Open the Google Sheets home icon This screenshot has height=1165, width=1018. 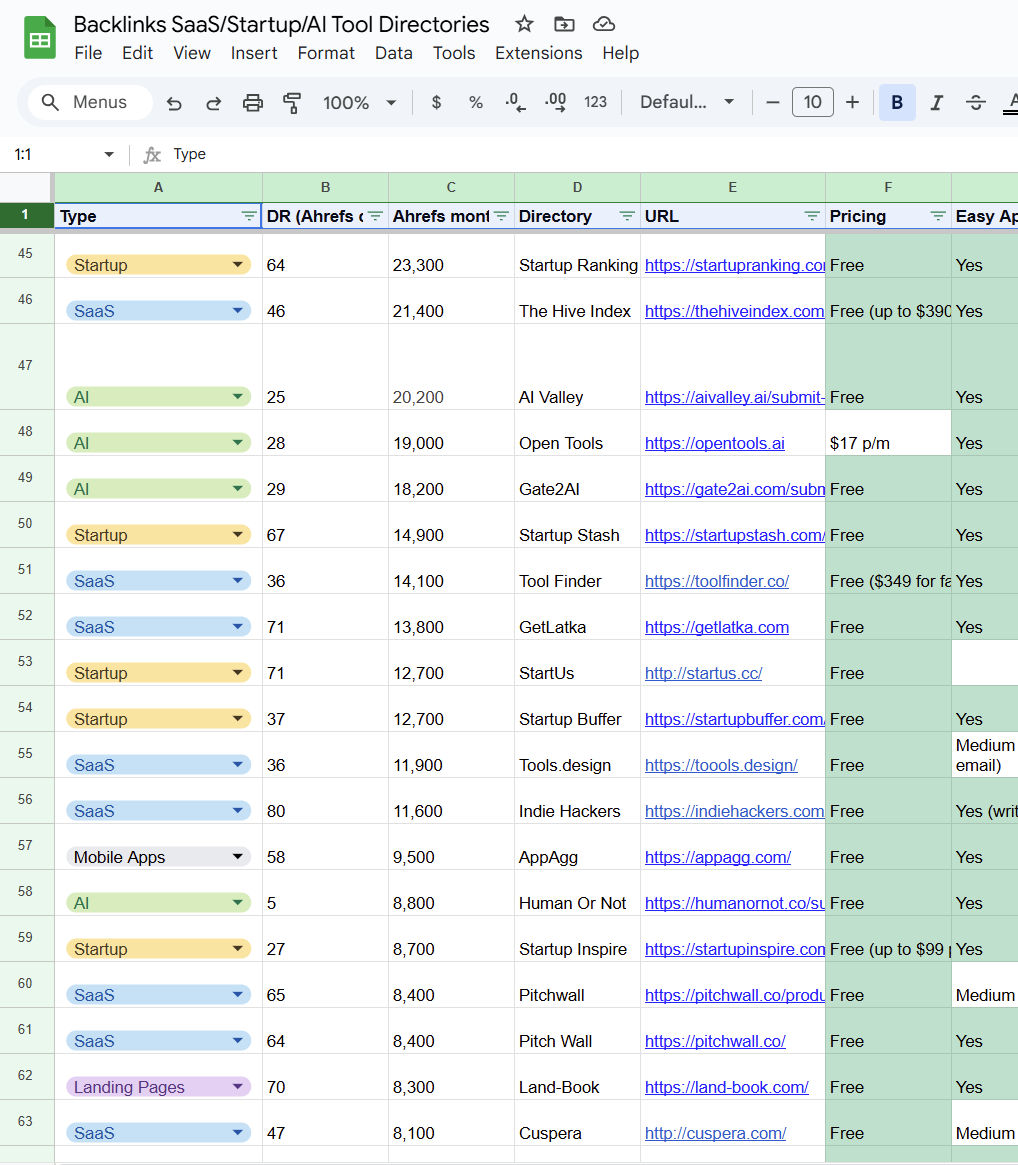click(40, 38)
